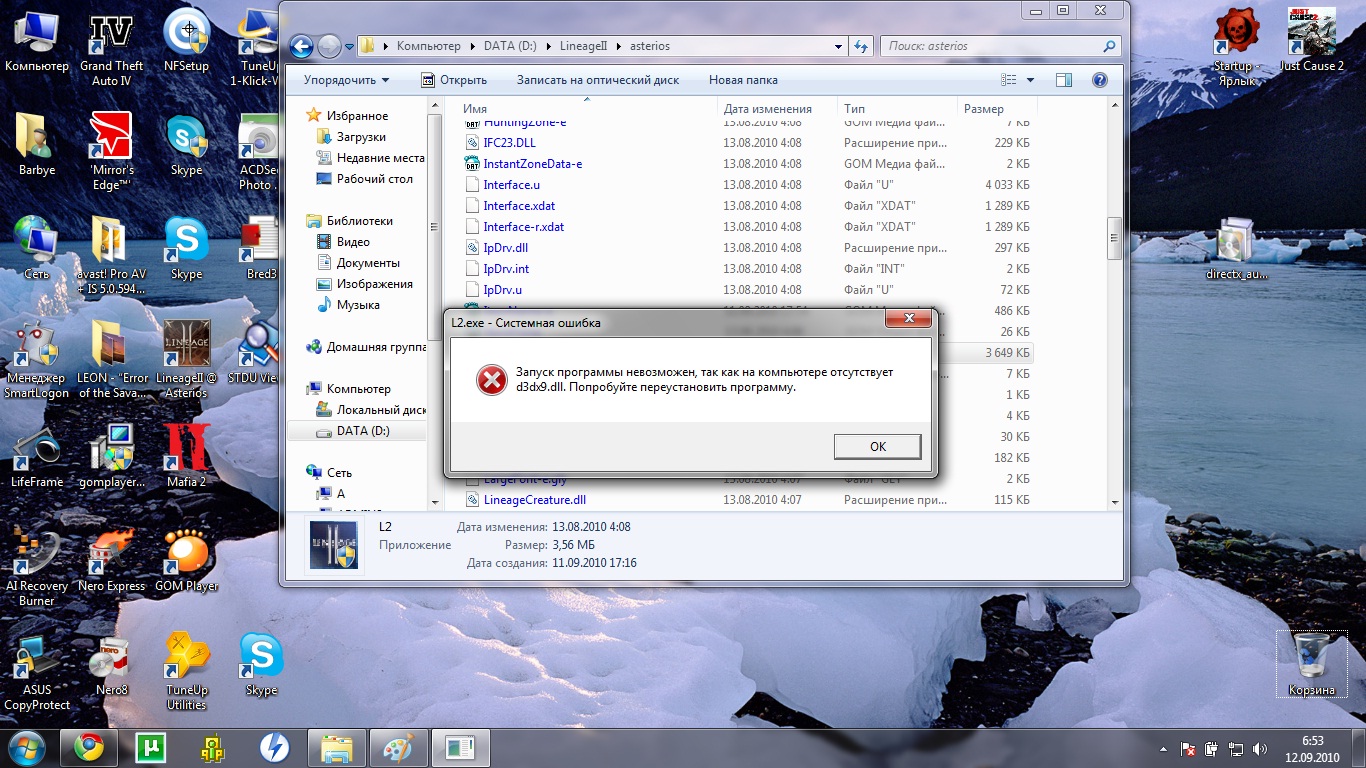Click the Explorer help question mark icon

tap(1099, 80)
